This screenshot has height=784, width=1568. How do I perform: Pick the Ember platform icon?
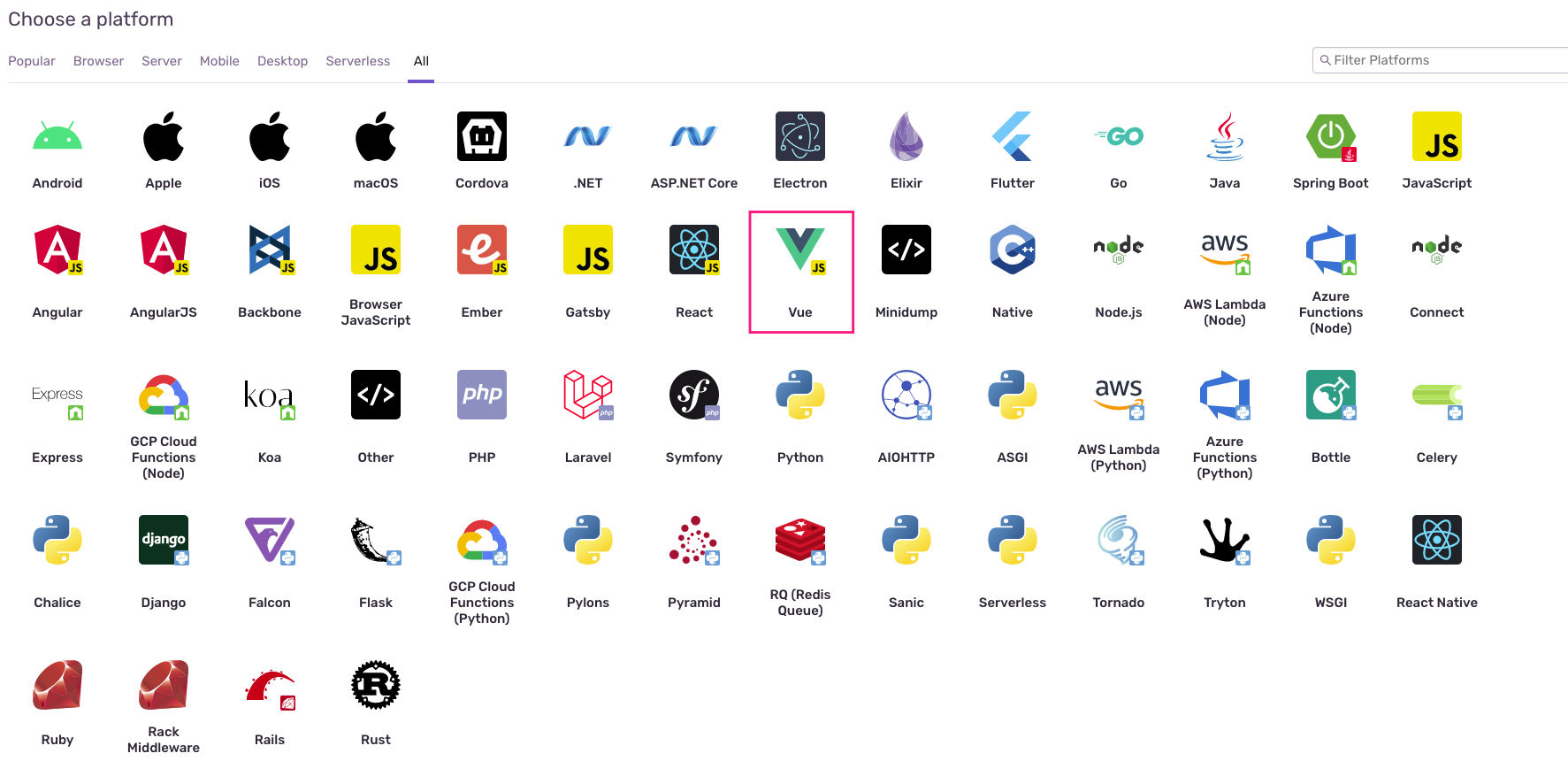pyautogui.click(x=482, y=250)
